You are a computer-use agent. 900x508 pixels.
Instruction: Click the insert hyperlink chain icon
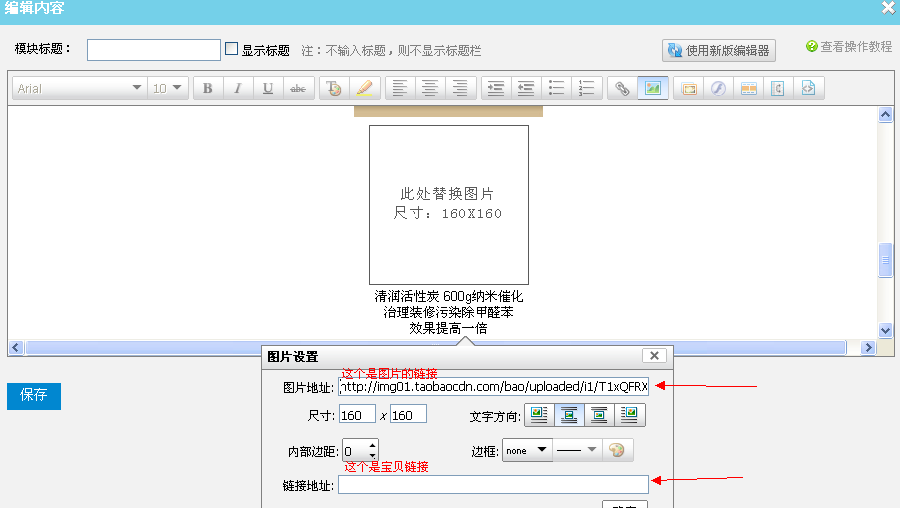[x=622, y=88]
